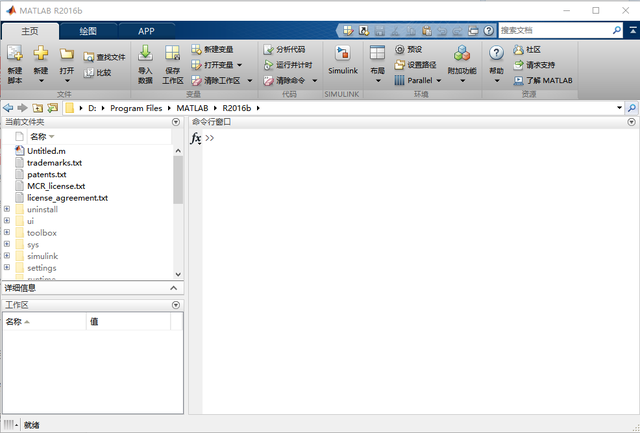The image size is (640, 433).
Task: Open Clear Workspace (清除工作区) dropdown arrow
Action: click(x=250, y=81)
